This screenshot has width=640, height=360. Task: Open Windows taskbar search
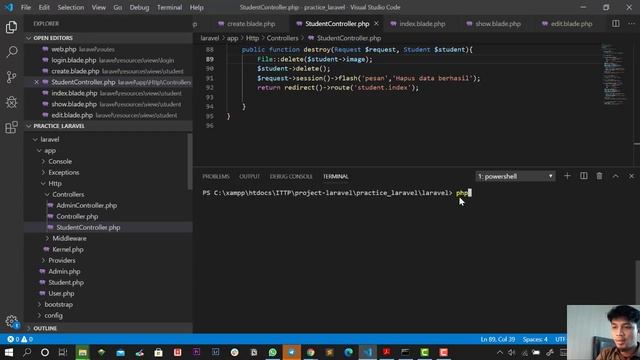(27, 352)
